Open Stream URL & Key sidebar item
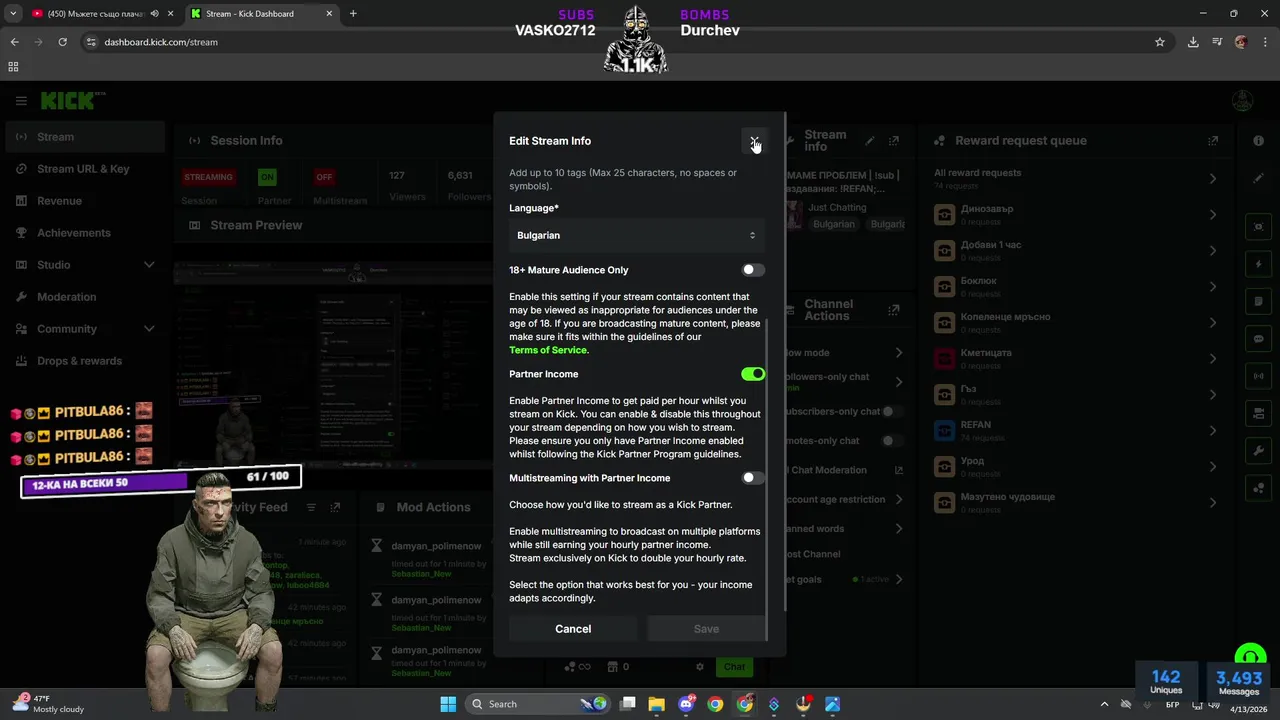Viewport: 1280px width, 720px height. (x=84, y=169)
